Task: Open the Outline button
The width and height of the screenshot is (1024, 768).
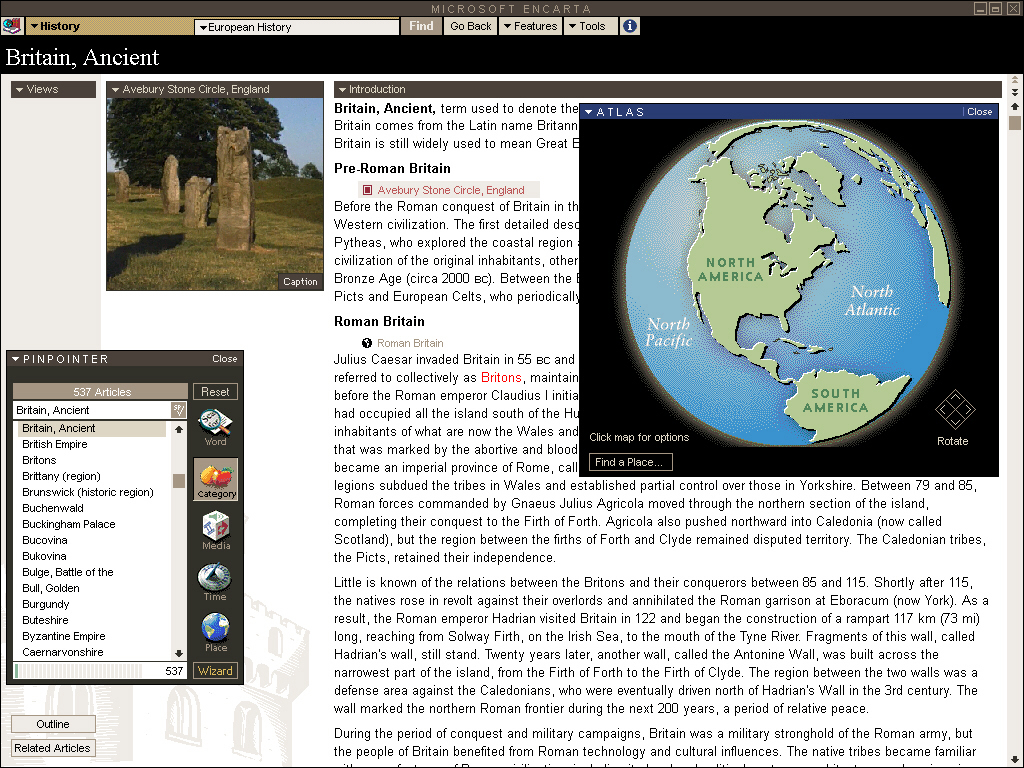Action: point(53,724)
